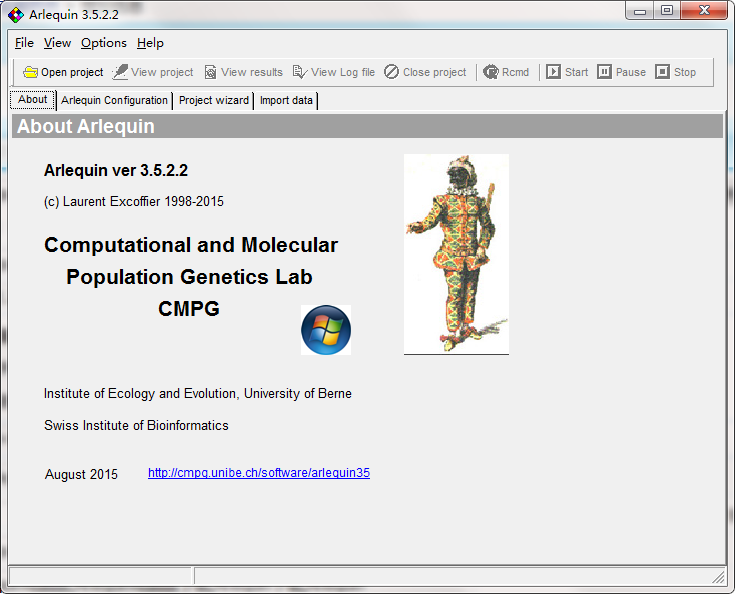Click the 'View project' button label
This screenshot has height=594, width=735.
tap(162, 72)
